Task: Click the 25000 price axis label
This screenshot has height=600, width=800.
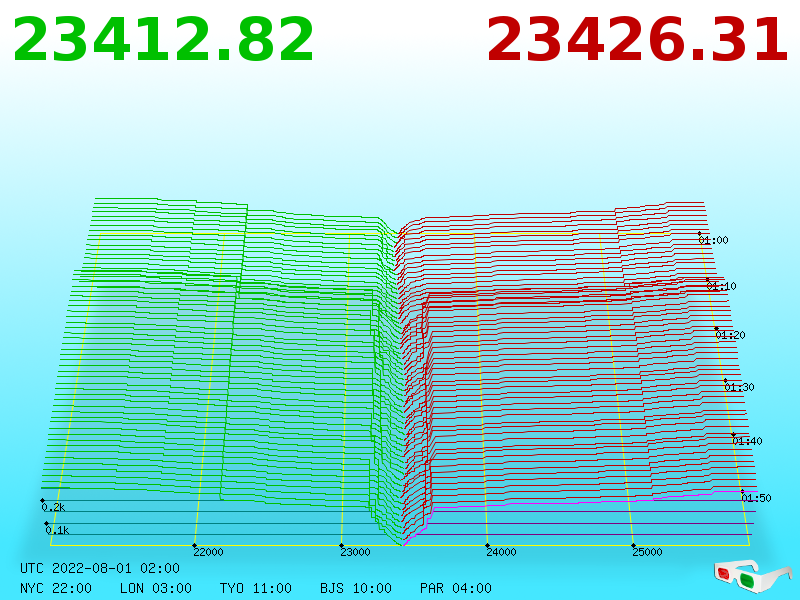Action: tap(647, 552)
